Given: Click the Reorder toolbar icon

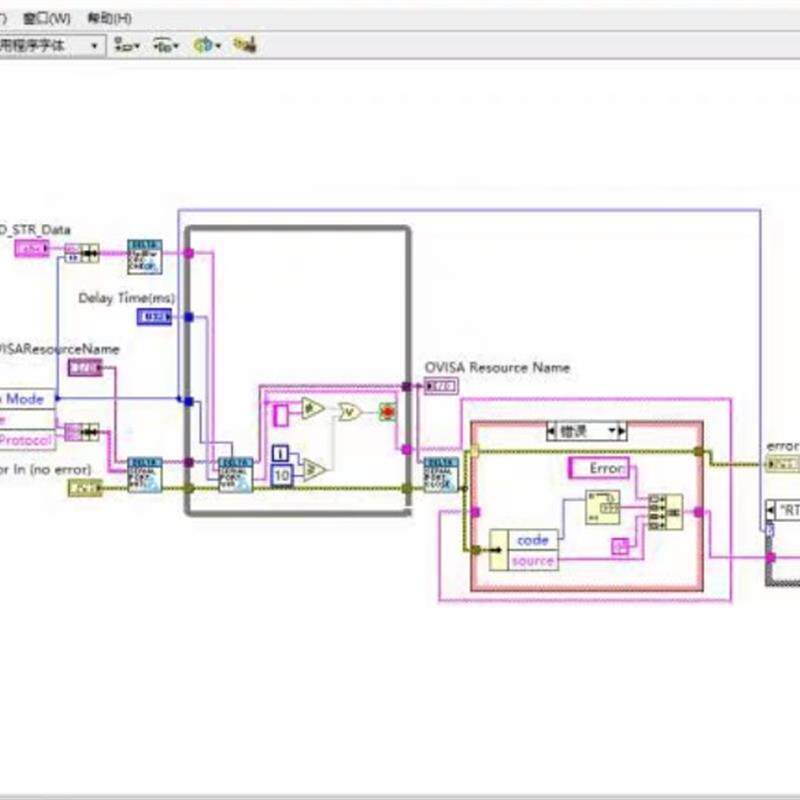Looking at the screenshot, I should point(244,45).
